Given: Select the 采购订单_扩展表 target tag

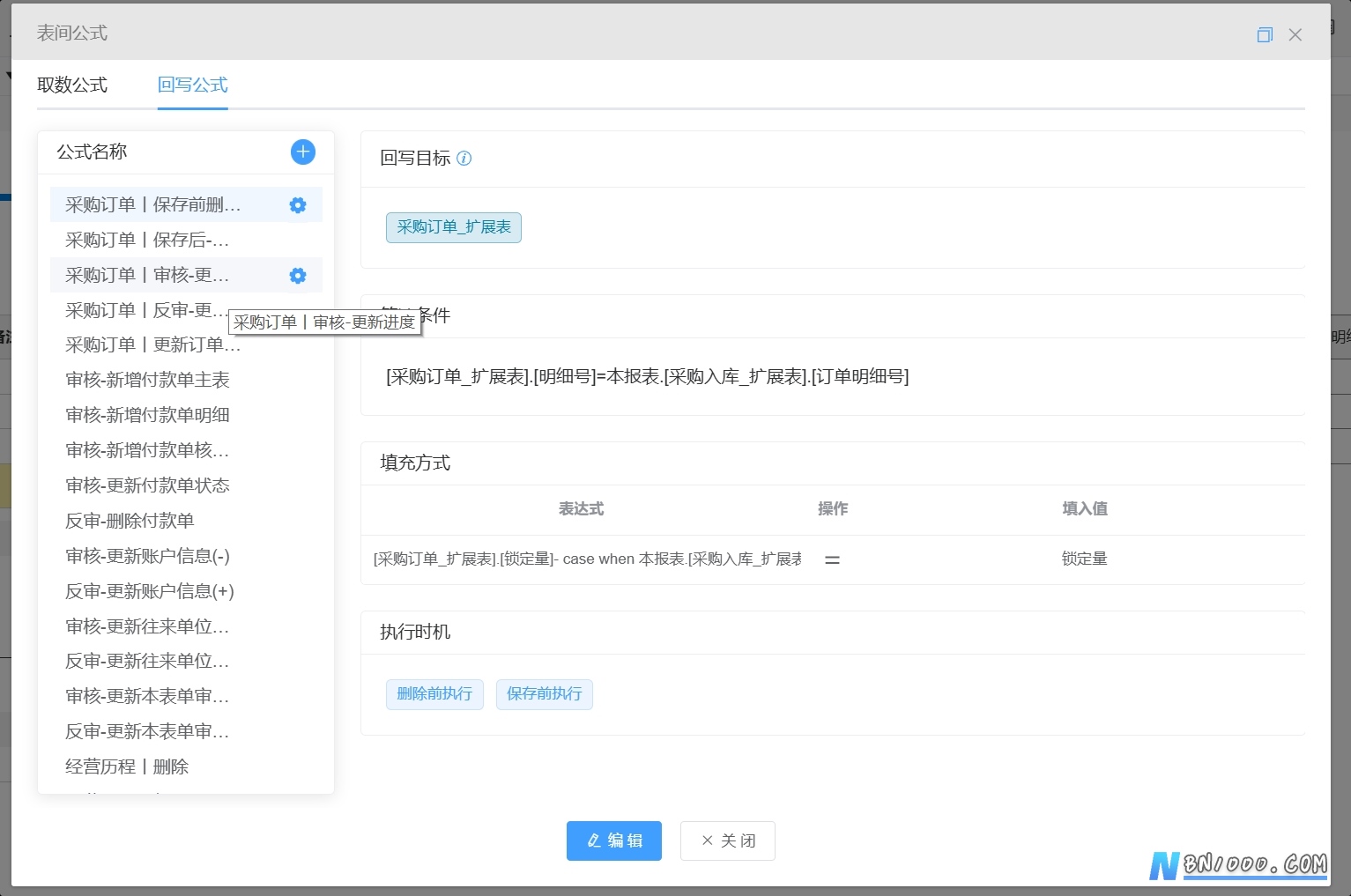Looking at the screenshot, I should 454,227.
